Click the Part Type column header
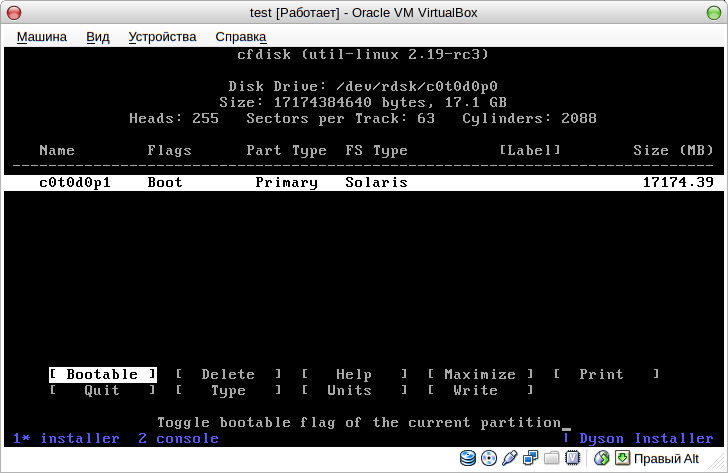 click(x=286, y=150)
